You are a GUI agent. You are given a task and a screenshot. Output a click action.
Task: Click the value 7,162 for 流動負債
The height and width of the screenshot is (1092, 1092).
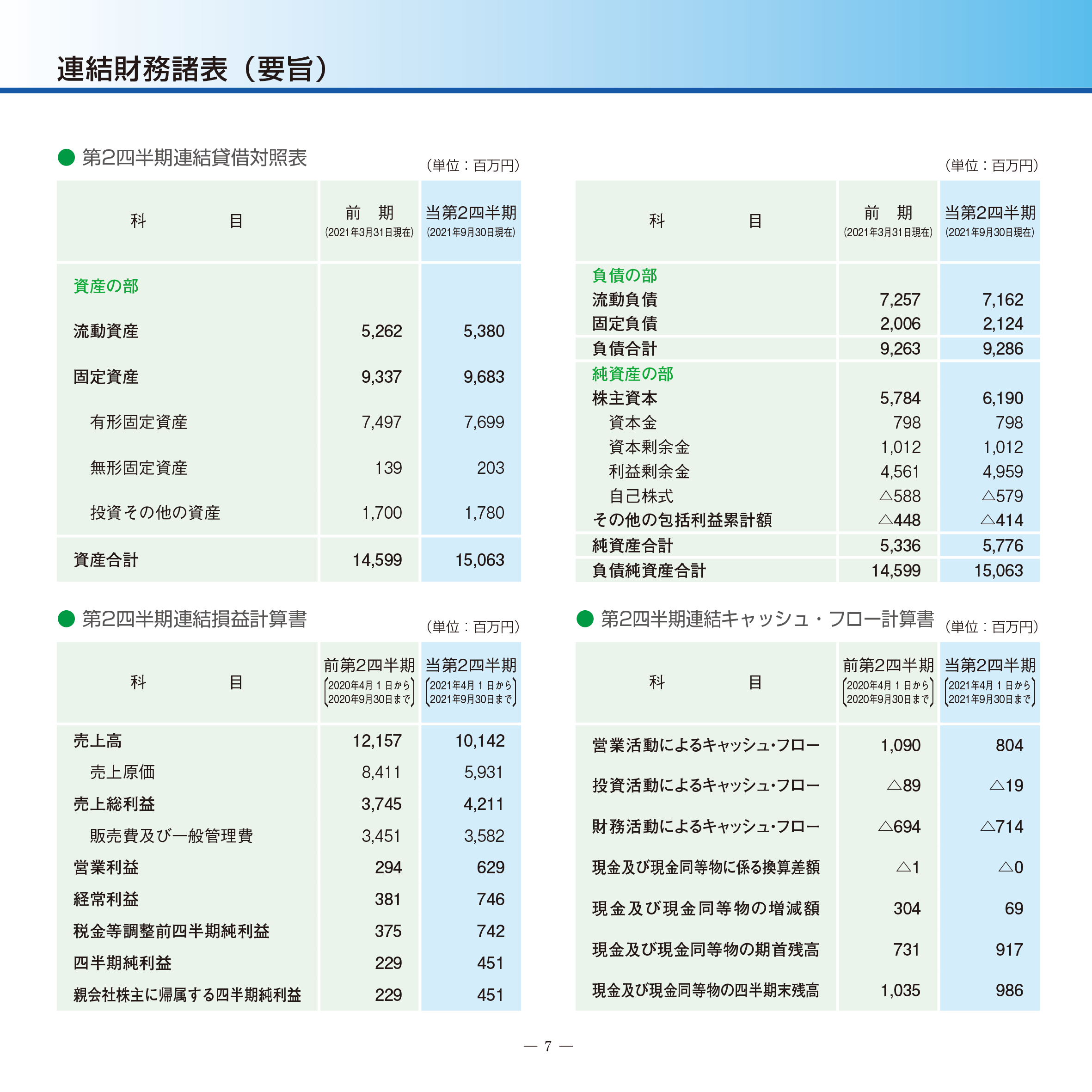point(1003,299)
